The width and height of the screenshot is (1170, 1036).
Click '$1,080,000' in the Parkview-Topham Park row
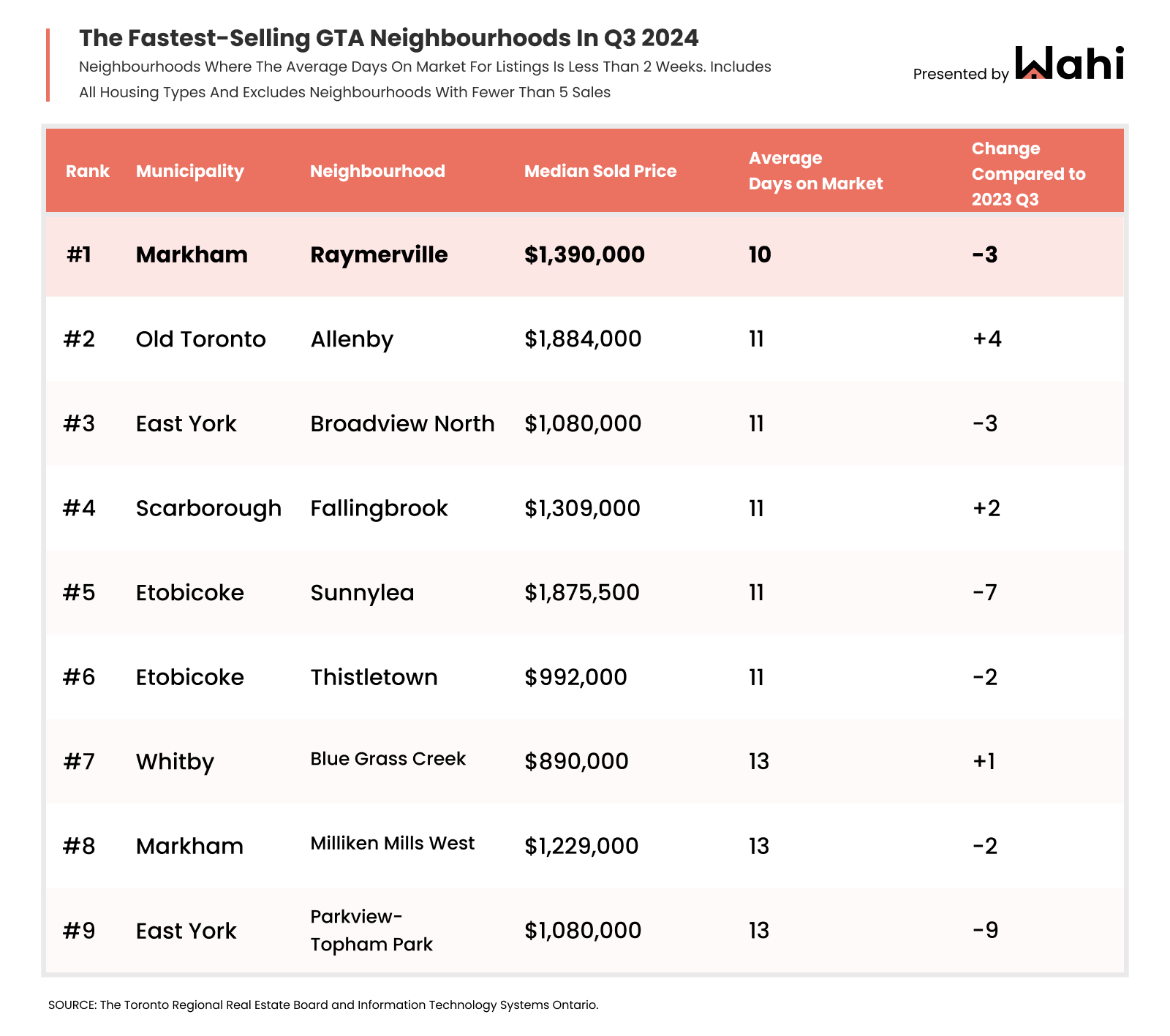(583, 931)
